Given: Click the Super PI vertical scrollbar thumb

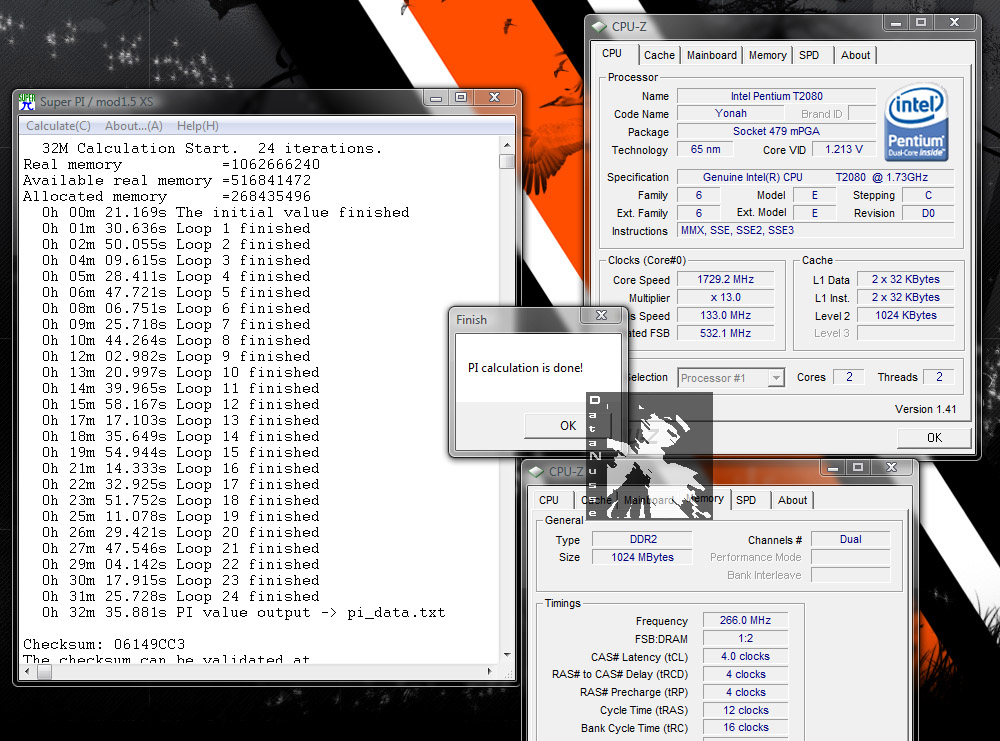Looking at the screenshot, I should pyautogui.click(x=507, y=161).
